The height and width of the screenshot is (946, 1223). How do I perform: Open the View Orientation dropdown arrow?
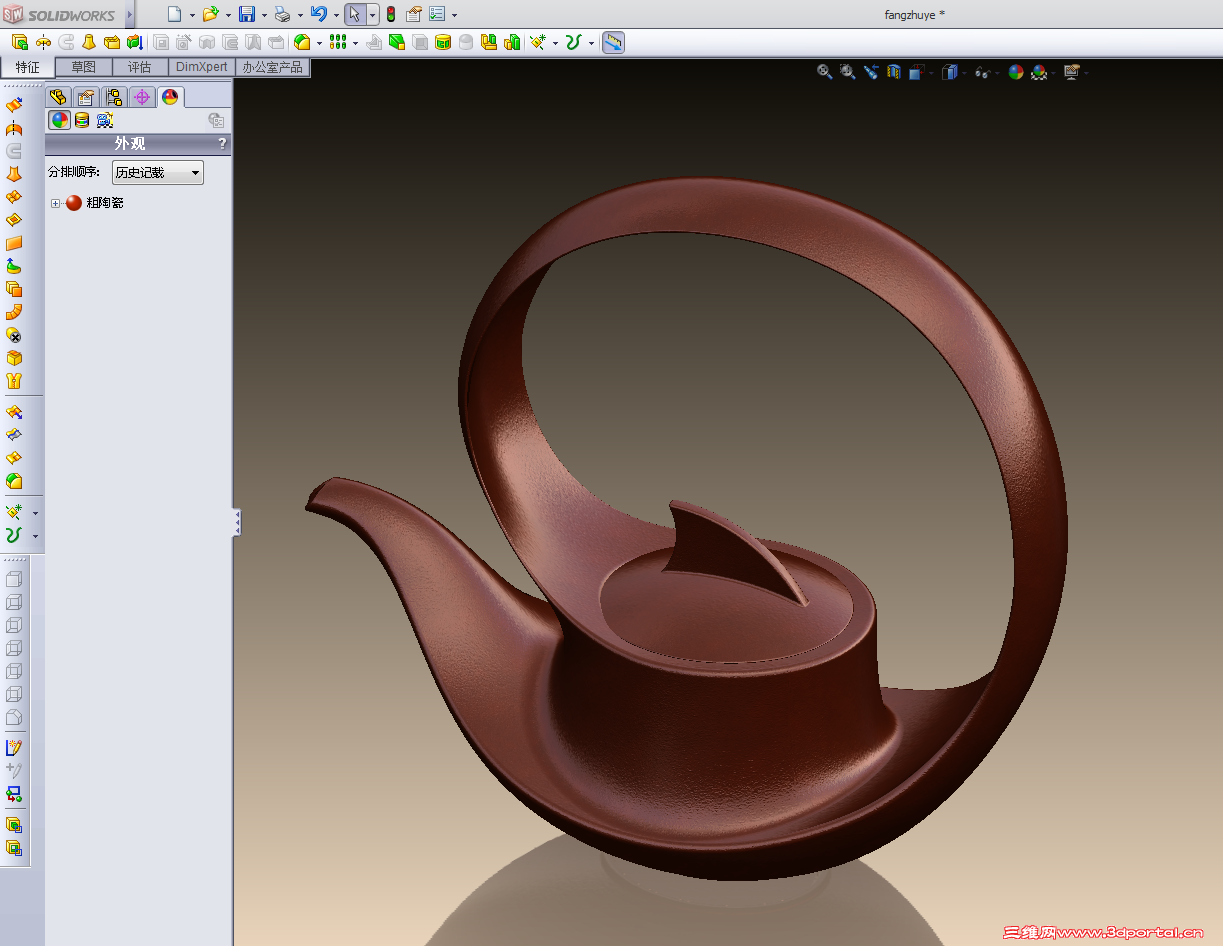pyautogui.click(x=932, y=72)
